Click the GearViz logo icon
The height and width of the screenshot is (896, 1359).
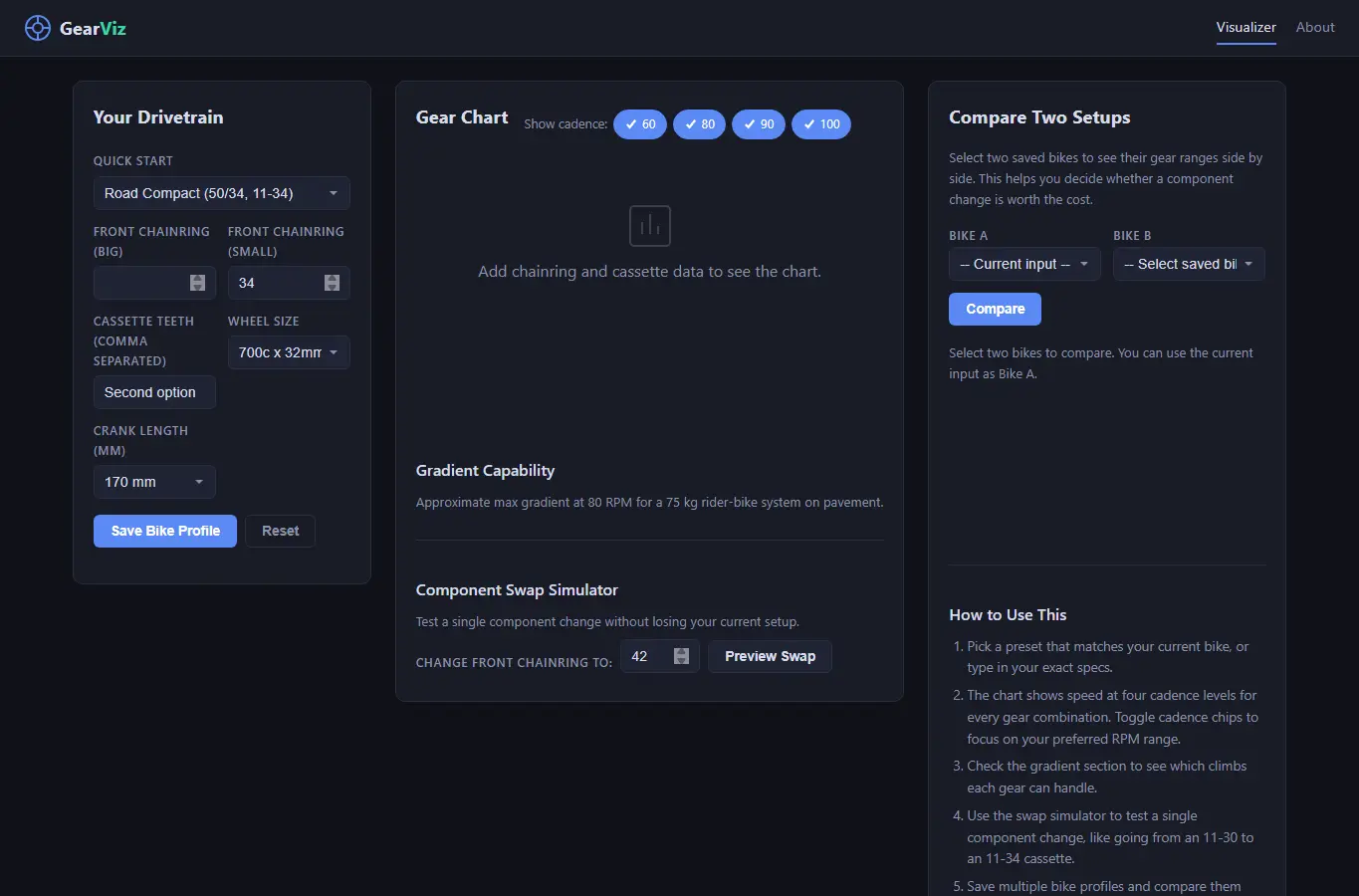pyautogui.click(x=37, y=28)
